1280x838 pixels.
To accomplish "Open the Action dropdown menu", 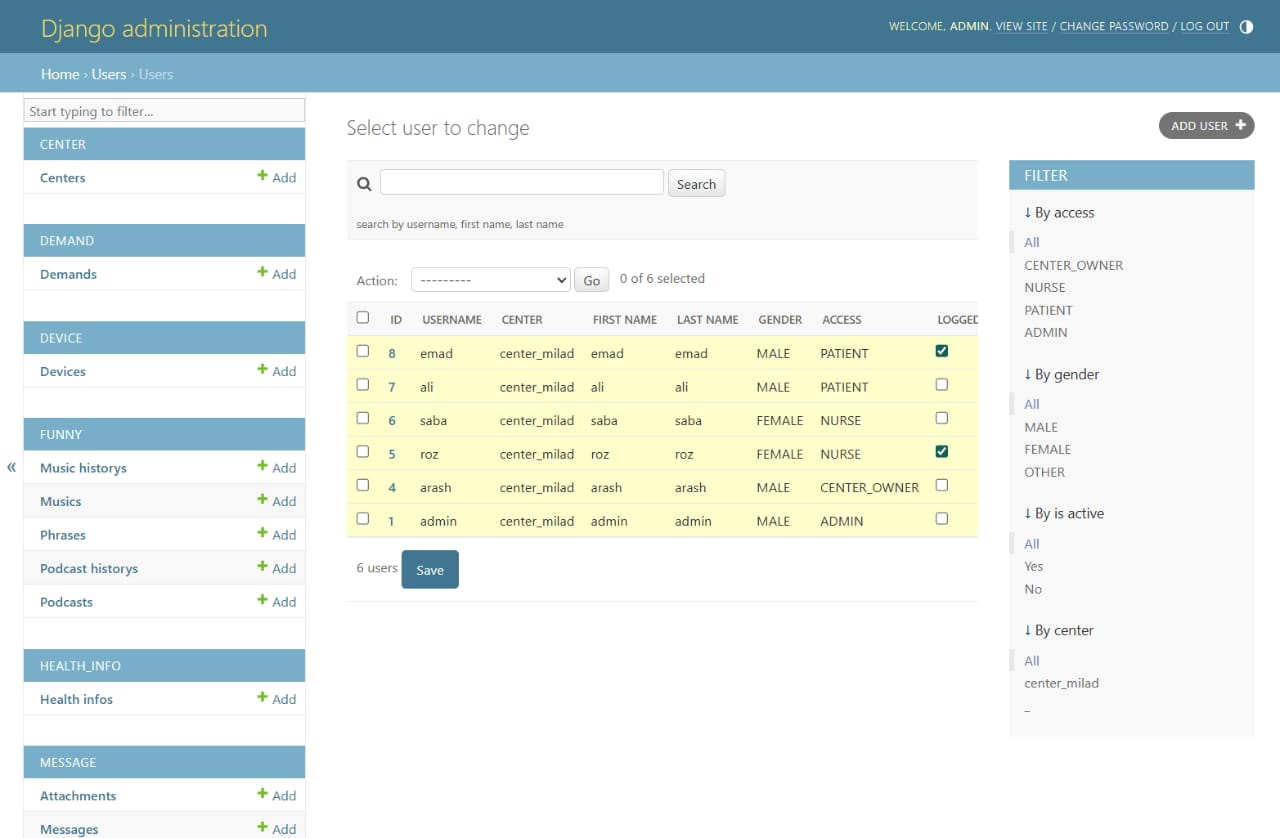I will (490, 280).
